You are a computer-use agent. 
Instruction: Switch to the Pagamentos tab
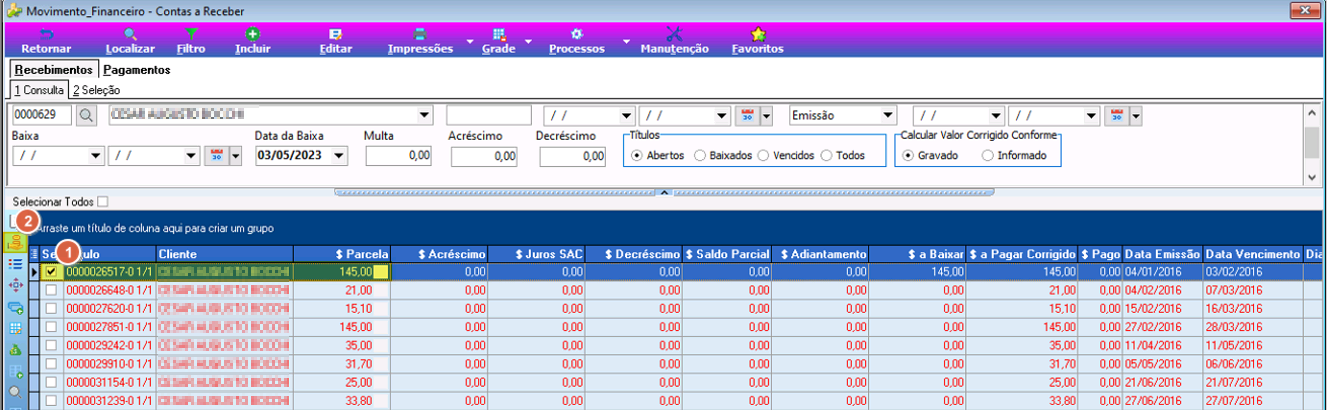click(137, 70)
